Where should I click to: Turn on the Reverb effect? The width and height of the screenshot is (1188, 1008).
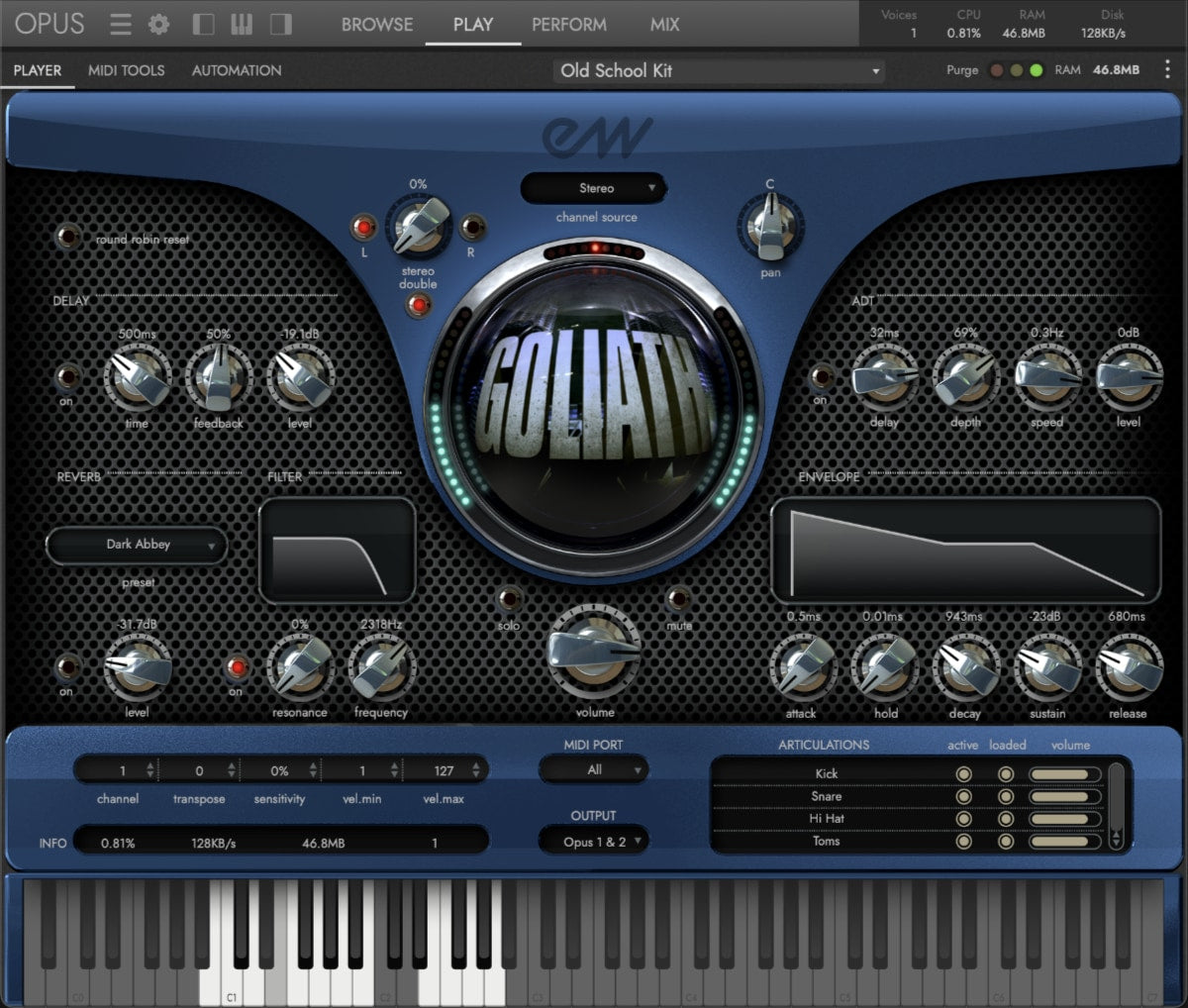(x=67, y=666)
